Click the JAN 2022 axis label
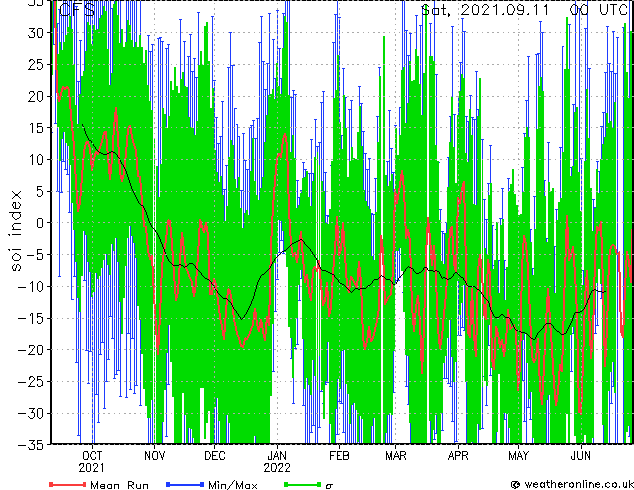This screenshot has height=490, width=634. pyautogui.click(x=277, y=462)
